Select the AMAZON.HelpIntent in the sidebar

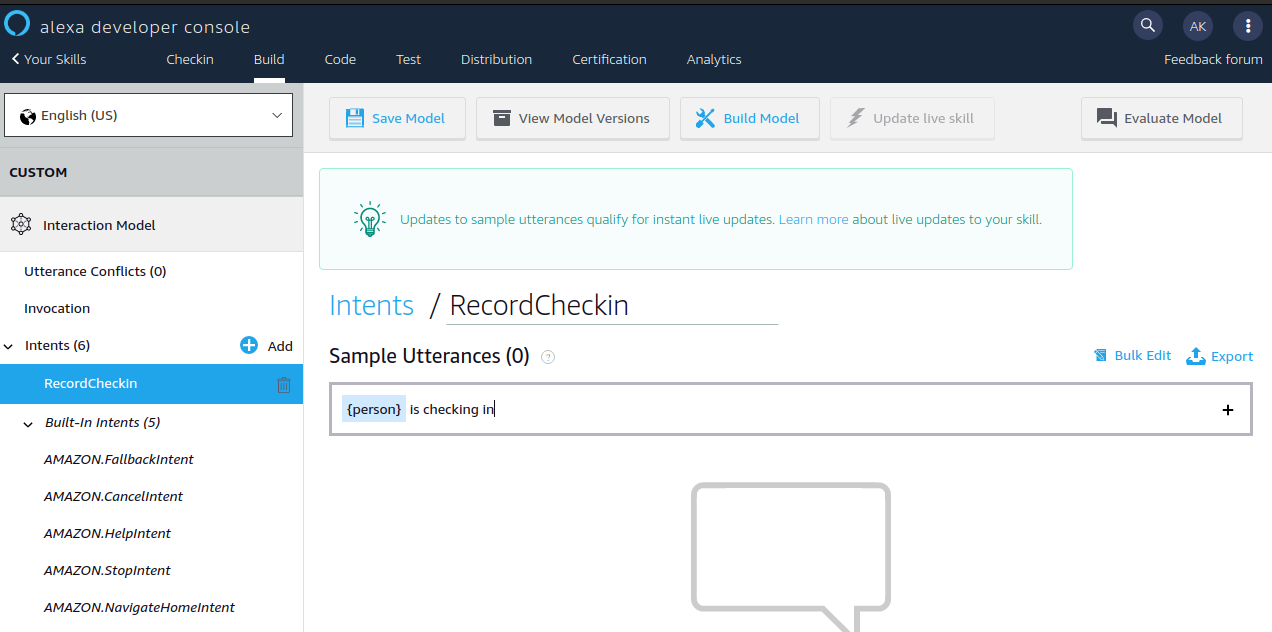pyautogui.click(x=107, y=532)
